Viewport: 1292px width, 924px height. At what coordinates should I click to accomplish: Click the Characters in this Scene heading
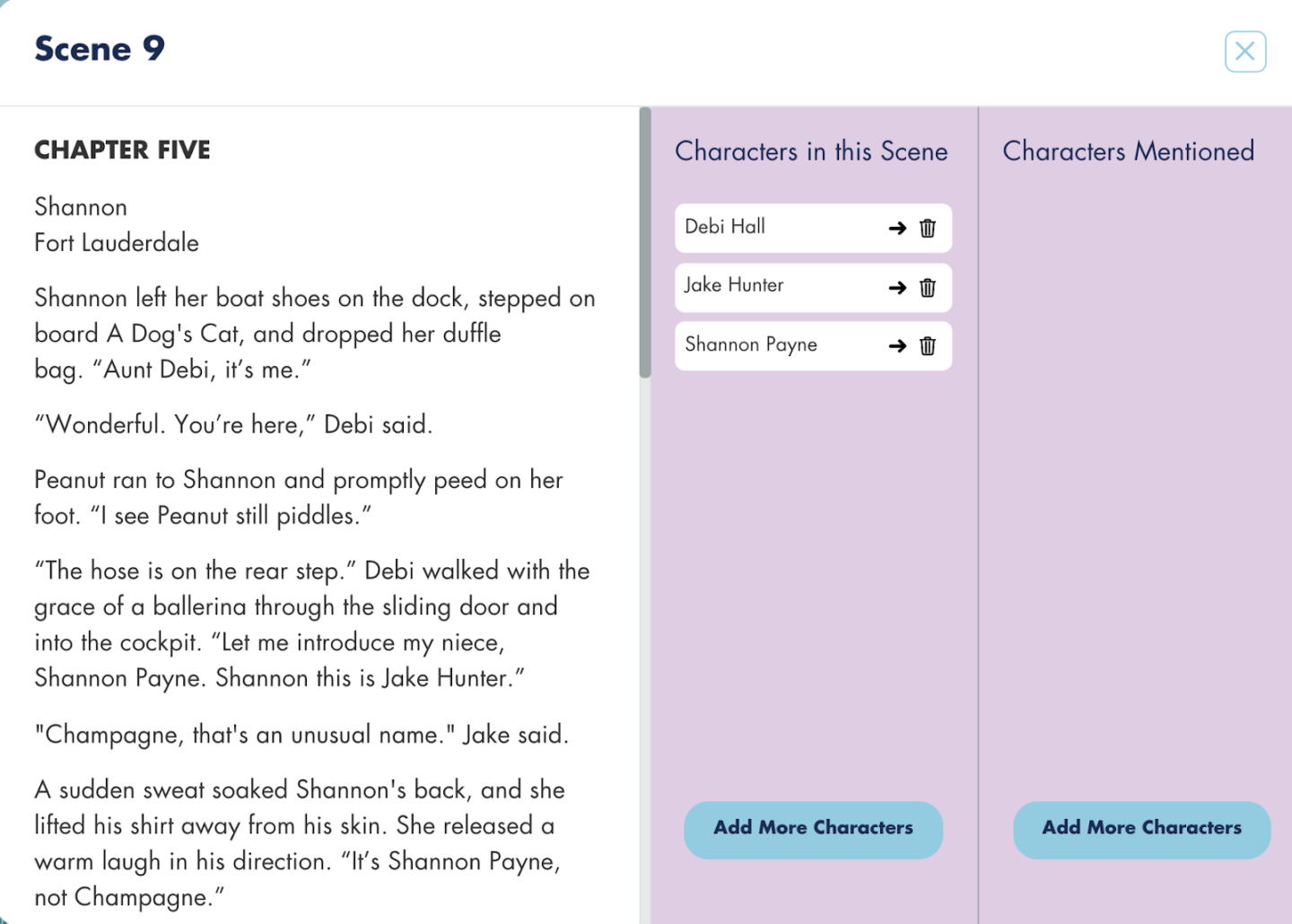(811, 151)
